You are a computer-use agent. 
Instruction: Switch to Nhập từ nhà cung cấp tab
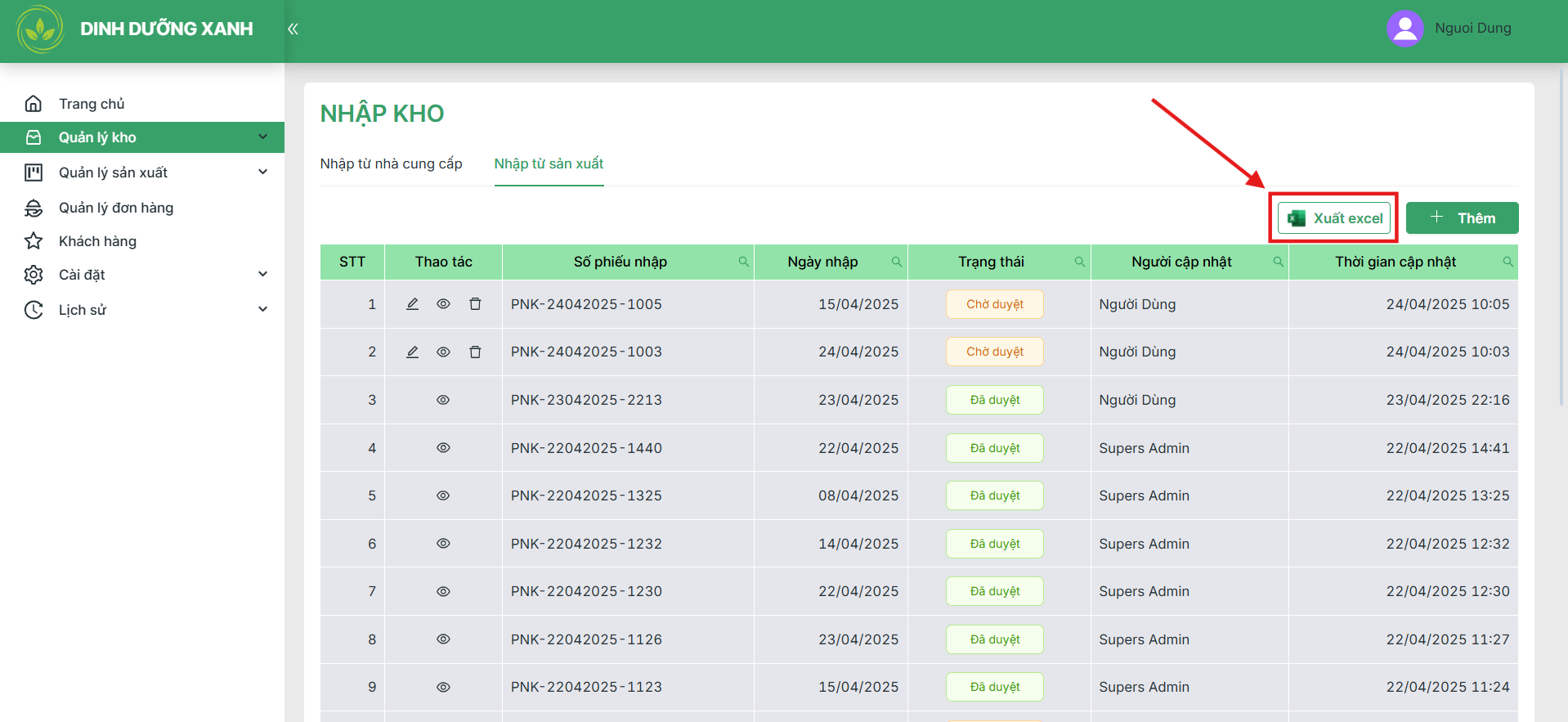391,164
